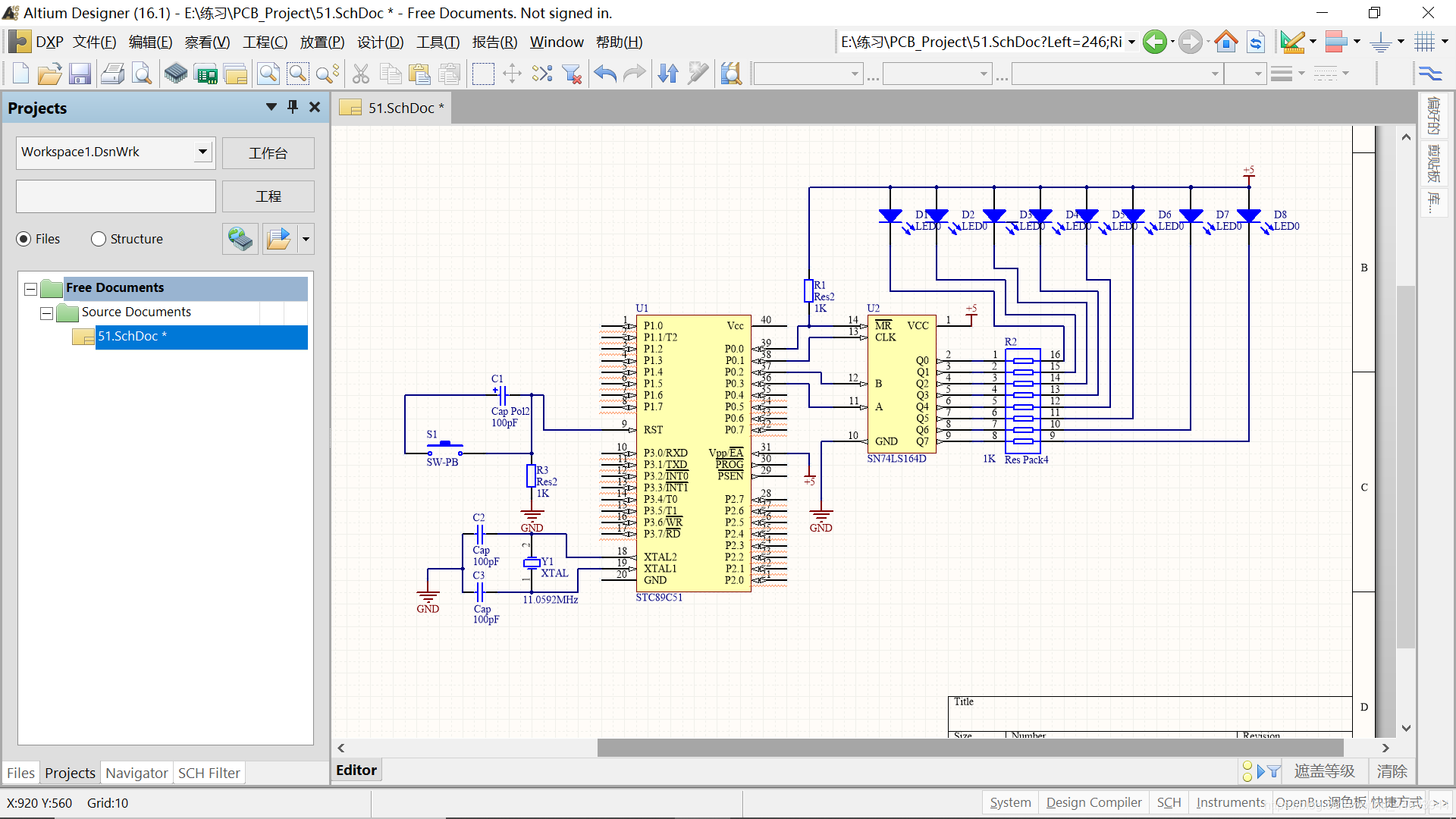Click the chip component icon in the toolbar
This screenshot has height=819, width=1456.
[x=176, y=74]
